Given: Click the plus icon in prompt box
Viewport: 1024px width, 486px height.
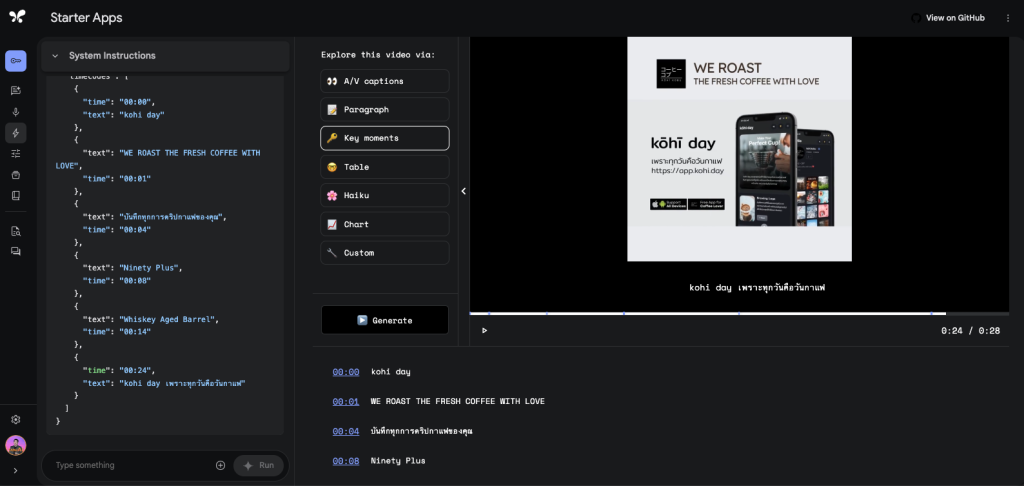Looking at the screenshot, I should [x=220, y=465].
